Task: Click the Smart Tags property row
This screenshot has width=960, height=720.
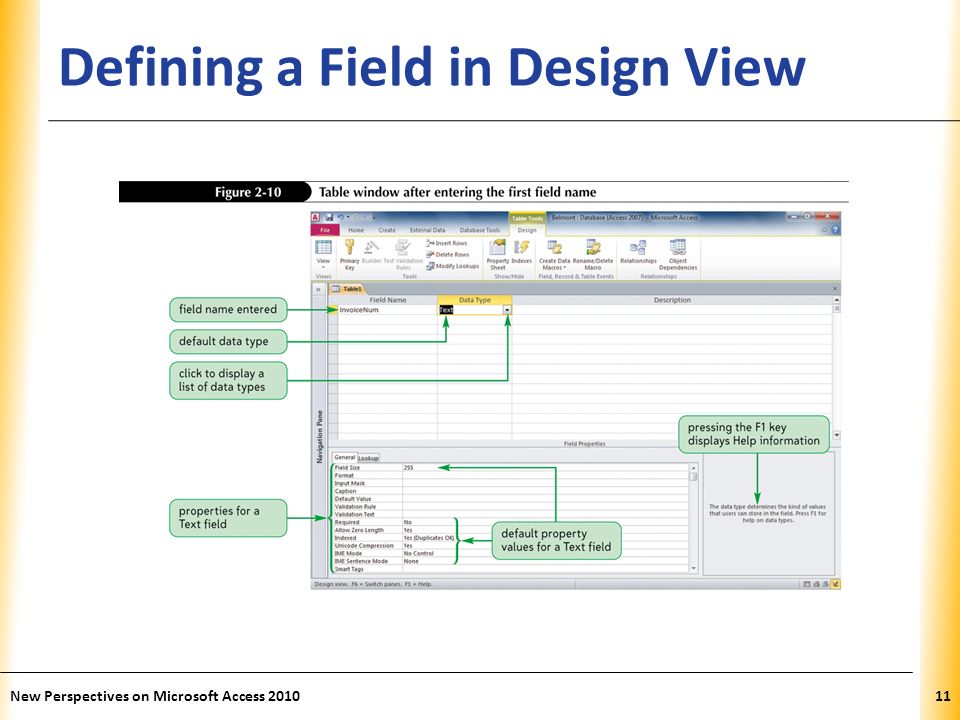Action: click(511, 569)
